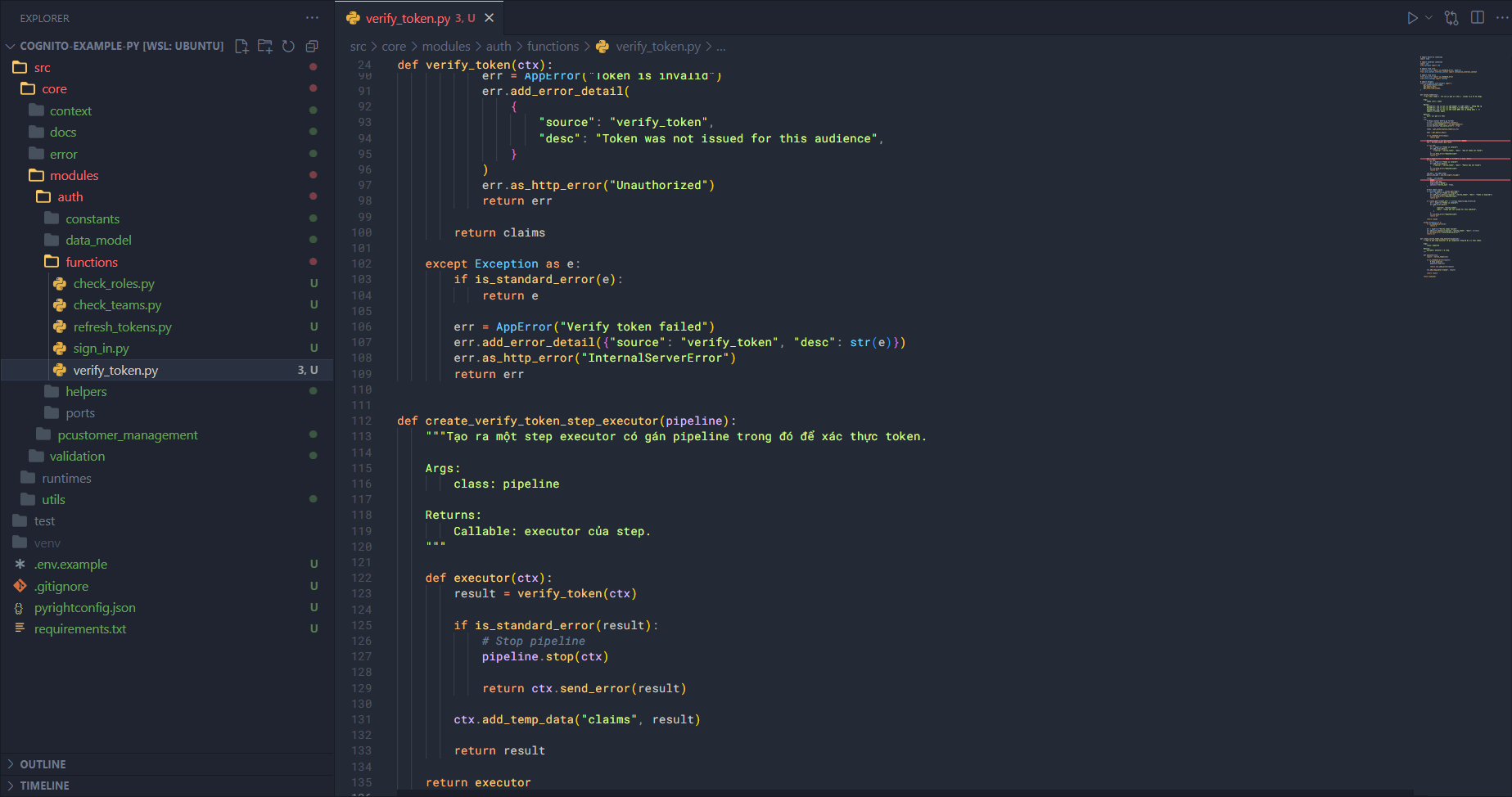Viewport: 1512px width, 797px height.
Task: Click the New Folder icon in Explorer
Action: [265, 47]
